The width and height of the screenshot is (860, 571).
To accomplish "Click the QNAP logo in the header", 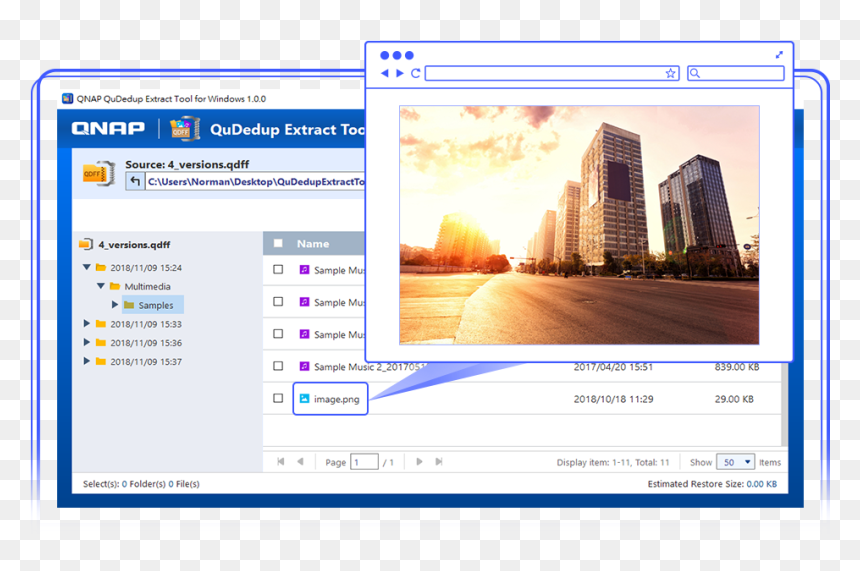I will [108, 128].
